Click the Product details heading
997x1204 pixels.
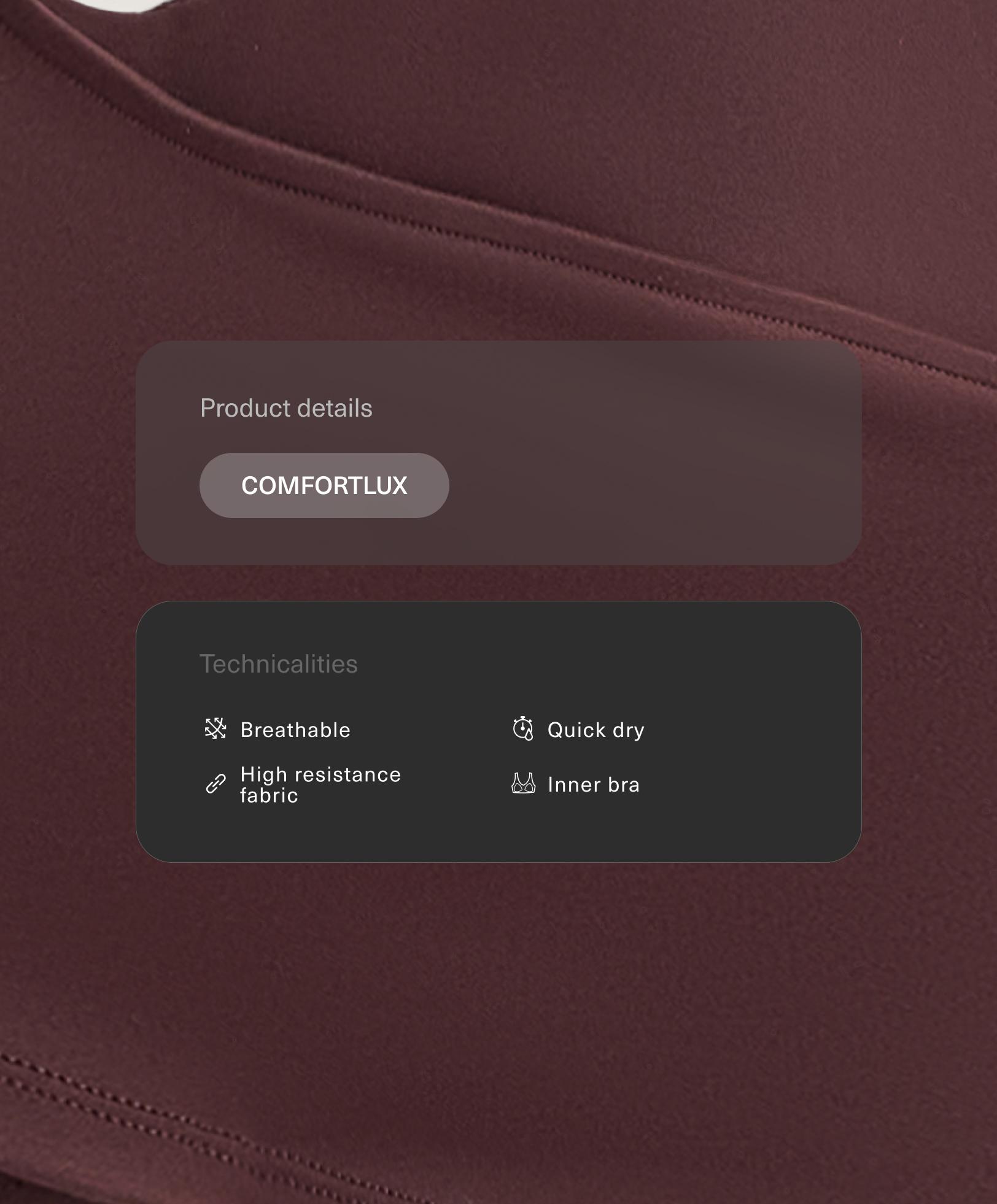click(286, 408)
